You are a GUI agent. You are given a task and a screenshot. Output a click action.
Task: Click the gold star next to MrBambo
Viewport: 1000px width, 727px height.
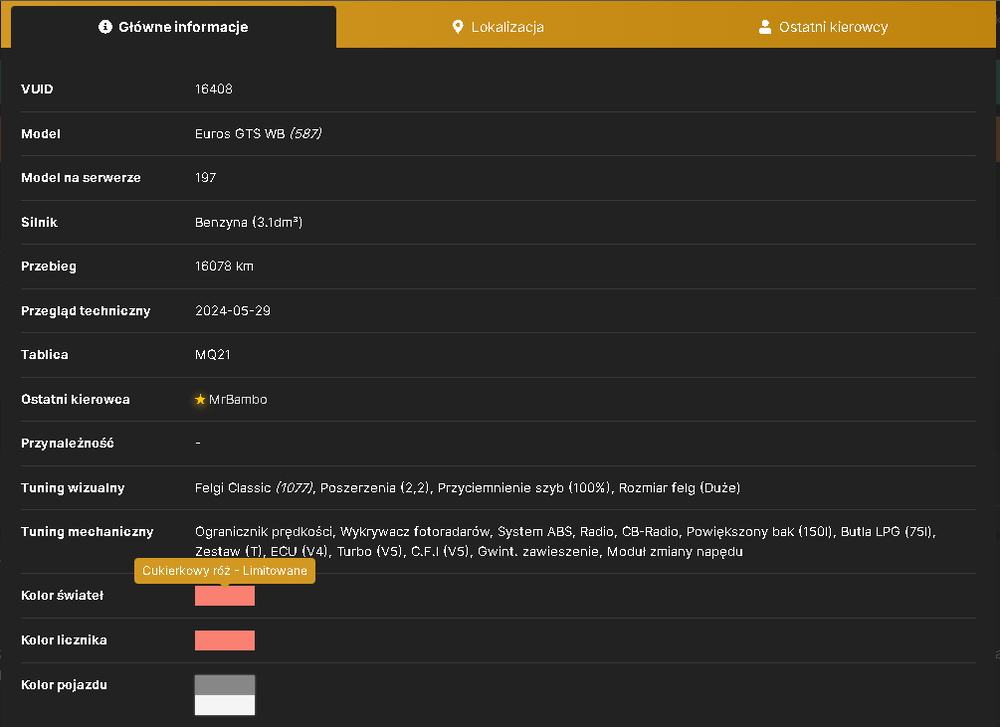(200, 399)
